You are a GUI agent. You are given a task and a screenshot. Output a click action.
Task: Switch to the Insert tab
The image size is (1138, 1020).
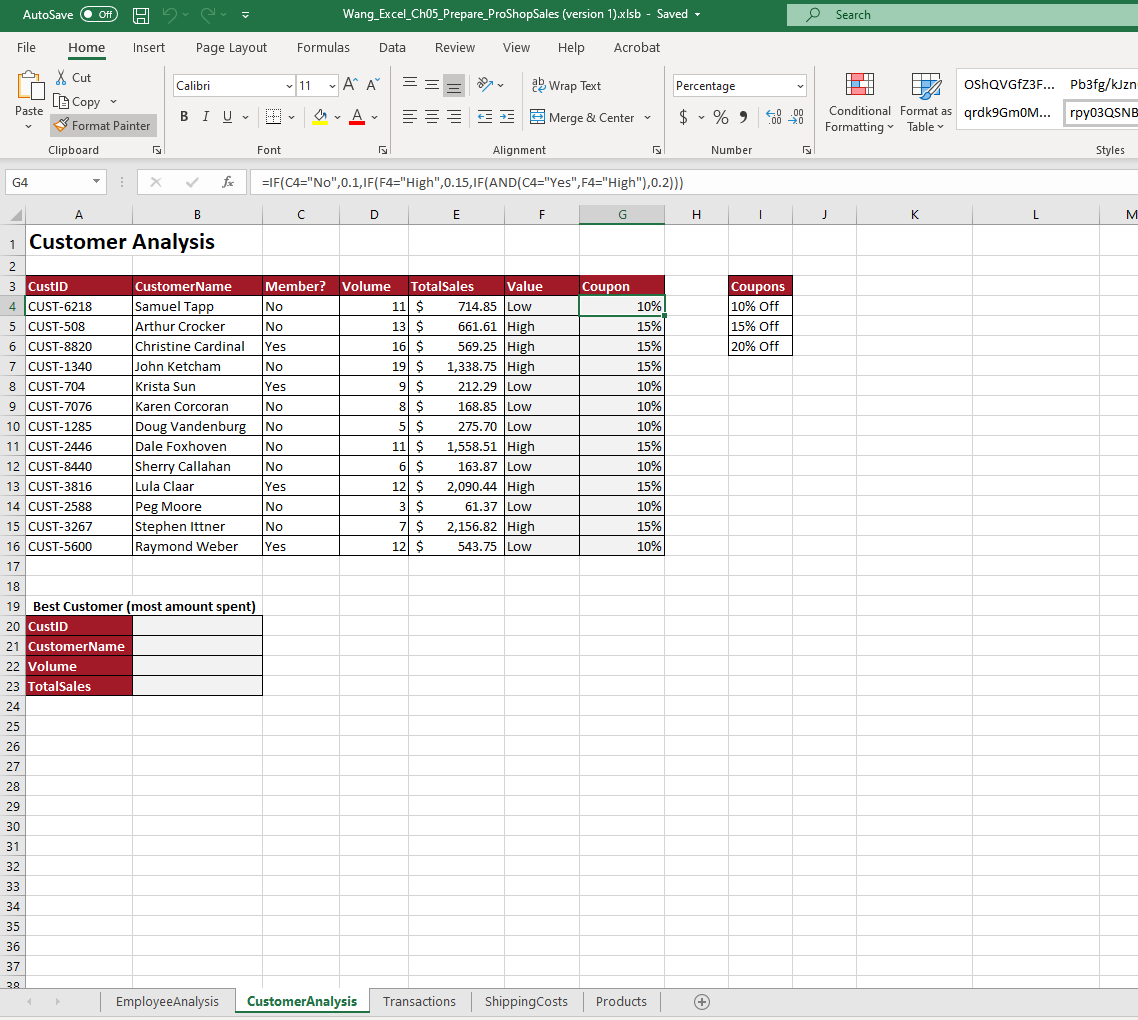click(149, 47)
